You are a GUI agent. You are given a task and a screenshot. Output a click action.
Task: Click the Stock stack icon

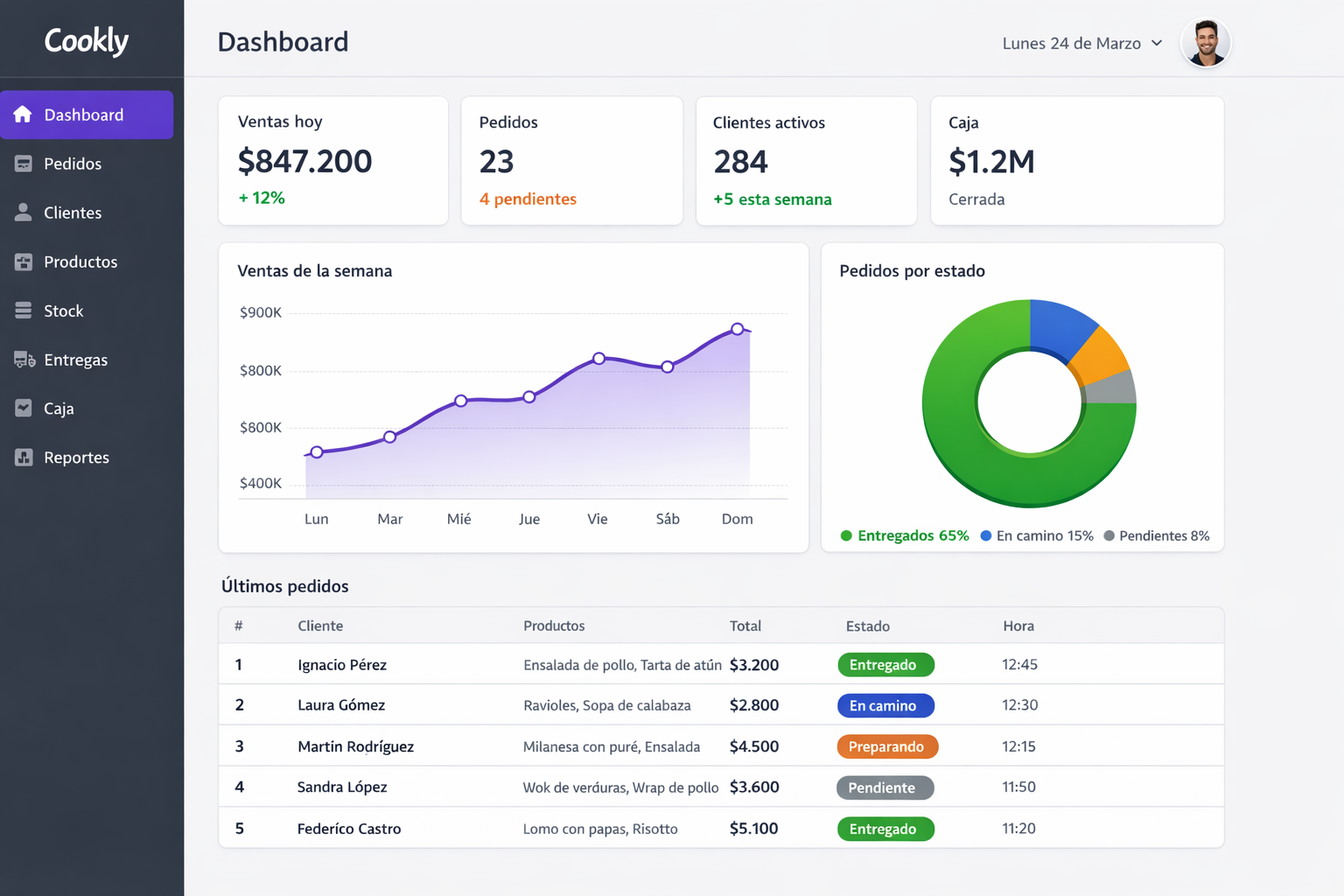[24, 311]
